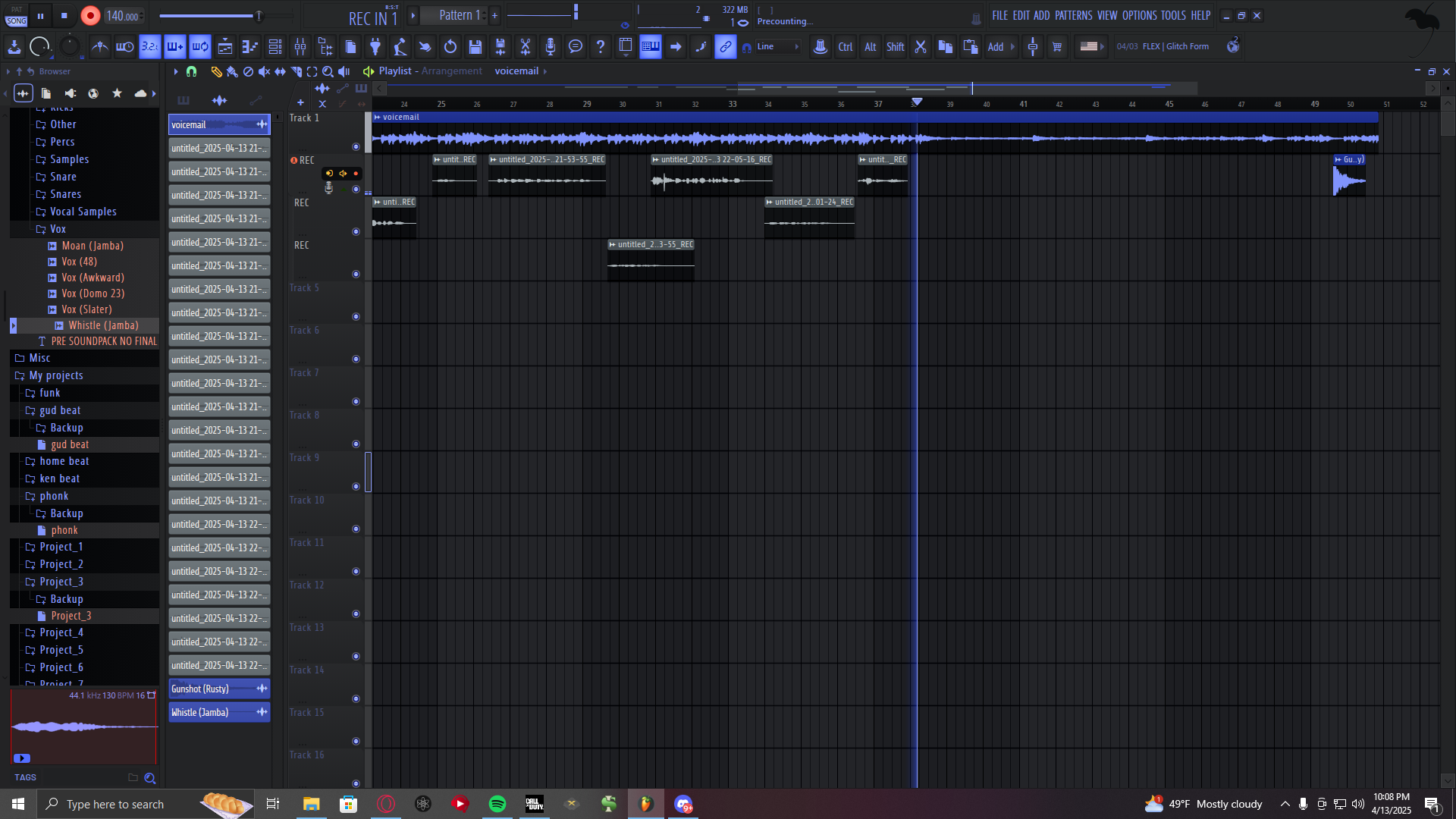Open the OPTIONS menu

pos(1139,15)
